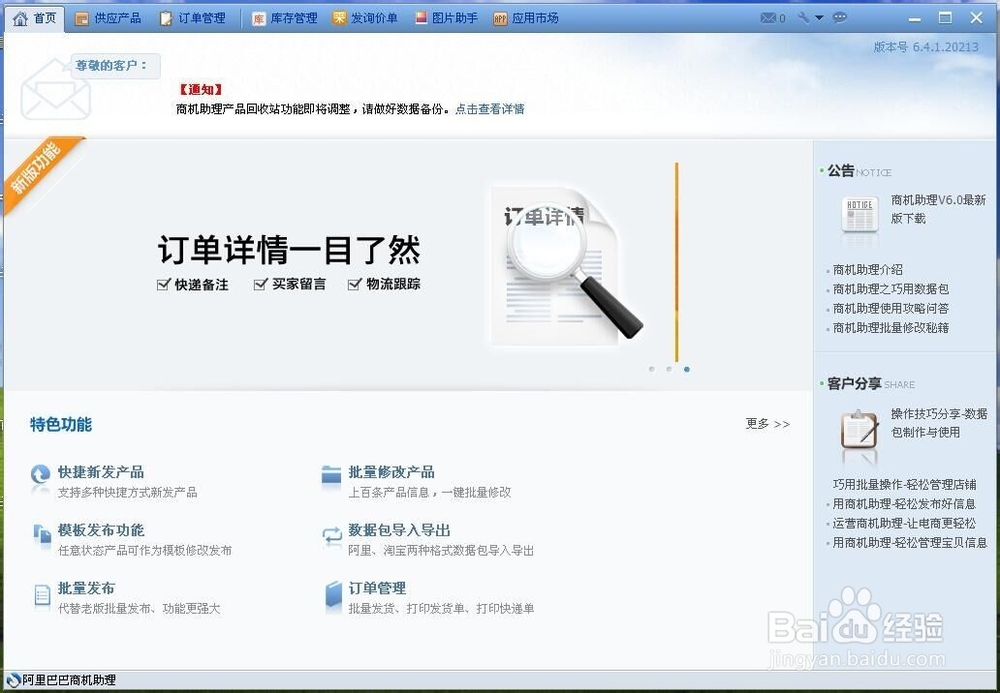Expand 特色功能 with the 更多 >> control
This screenshot has height=693, width=1000.
pos(767,424)
